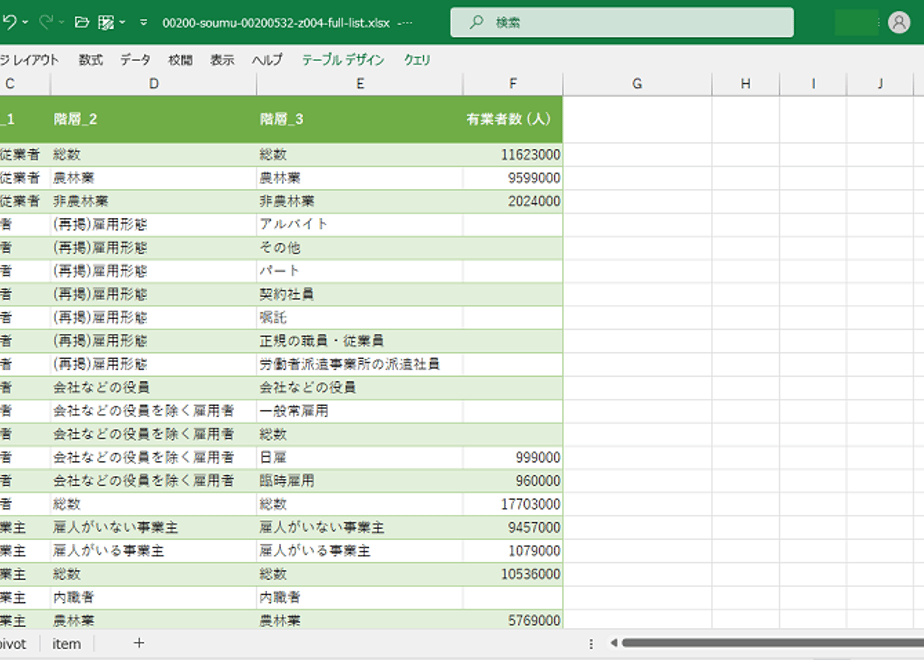The height and width of the screenshot is (660, 924).
Task: Select the cell with value 9457000
Action: click(513, 527)
